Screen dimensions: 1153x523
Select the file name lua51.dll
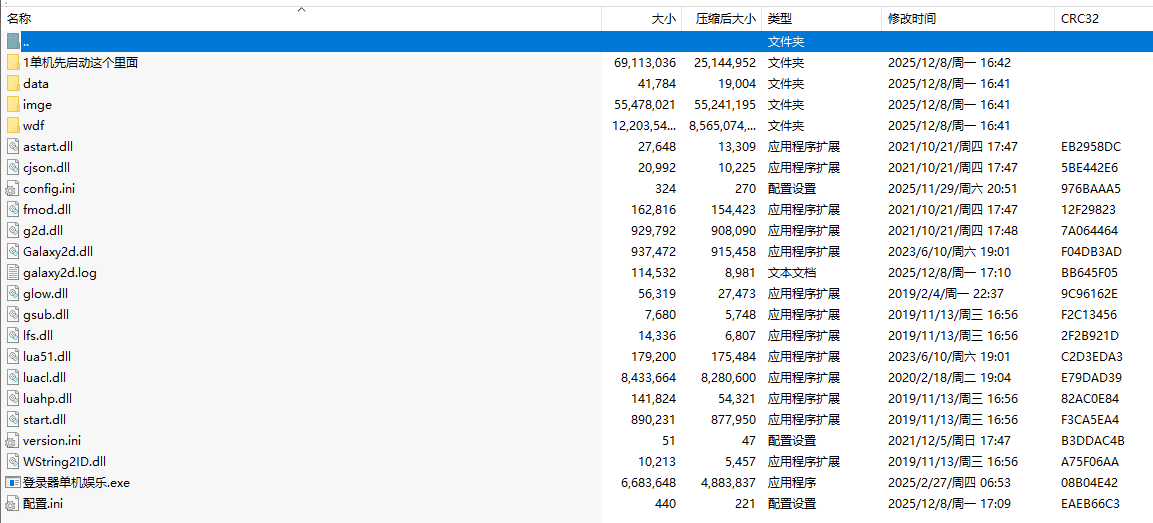pyautogui.click(x=46, y=357)
